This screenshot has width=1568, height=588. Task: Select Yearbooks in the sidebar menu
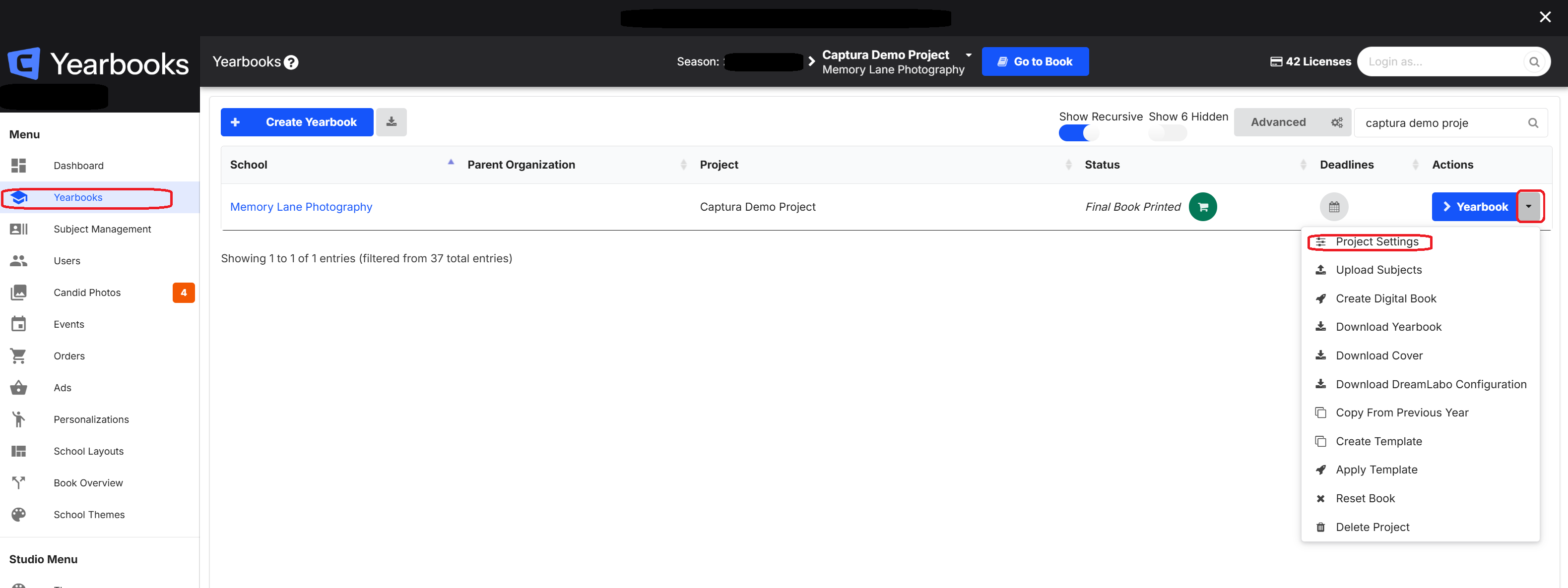[x=78, y=197]
